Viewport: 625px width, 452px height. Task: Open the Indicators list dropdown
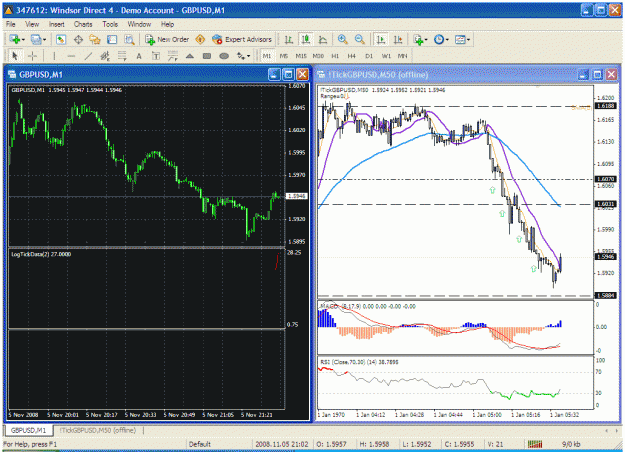(421, 39)
